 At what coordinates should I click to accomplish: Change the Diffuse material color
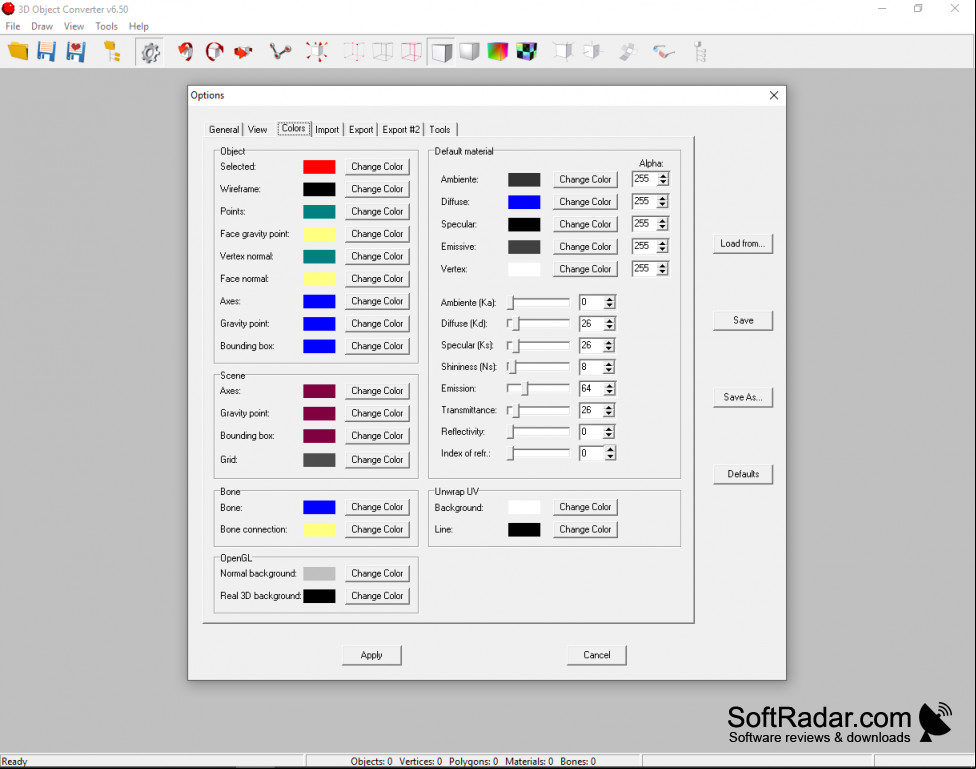tap(585, 202)
